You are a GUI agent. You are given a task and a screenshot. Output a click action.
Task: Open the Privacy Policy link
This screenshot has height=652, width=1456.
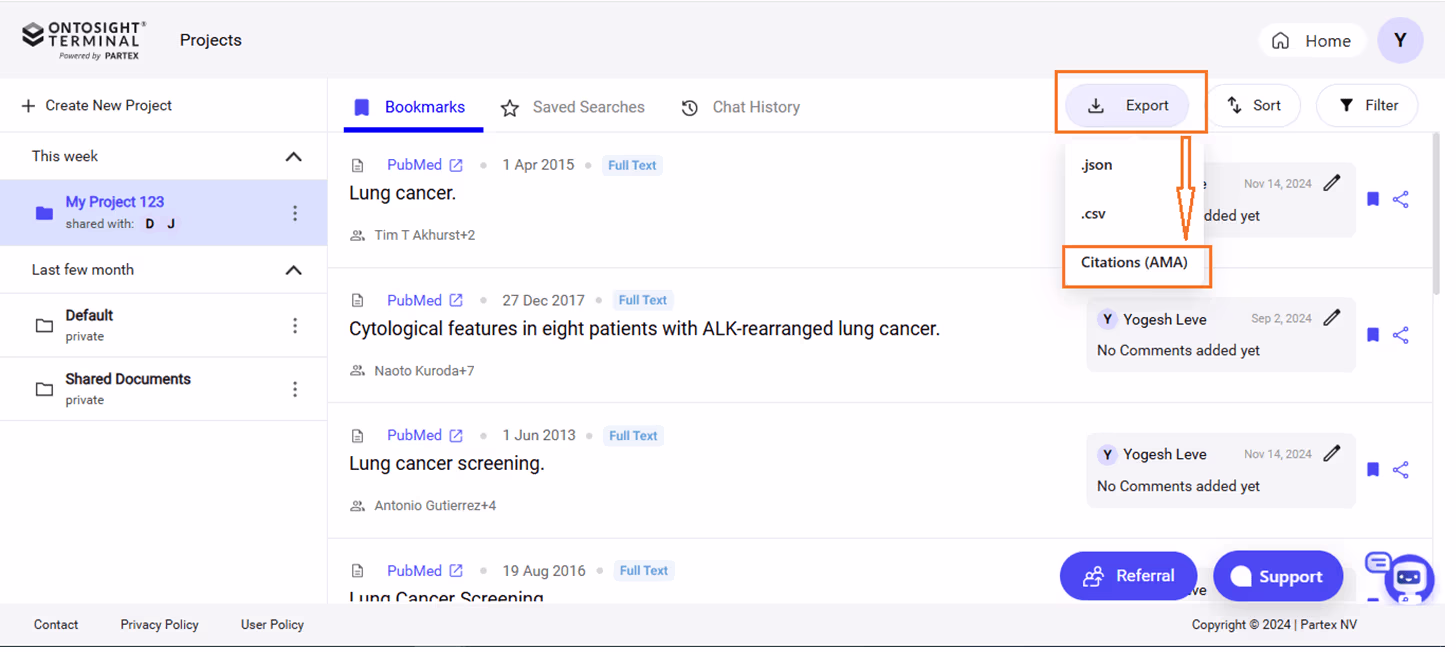pos(159,624)
